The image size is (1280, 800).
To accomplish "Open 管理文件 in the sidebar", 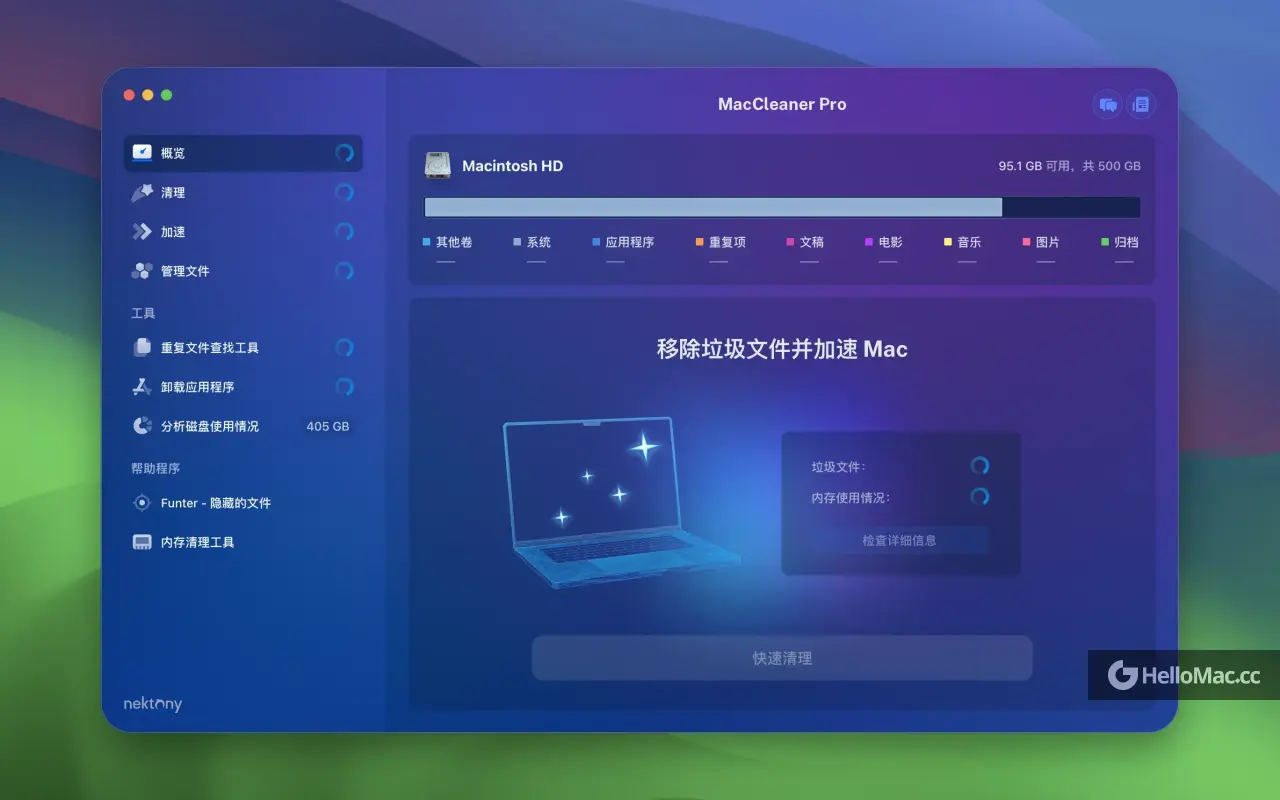I will (243, 271).
